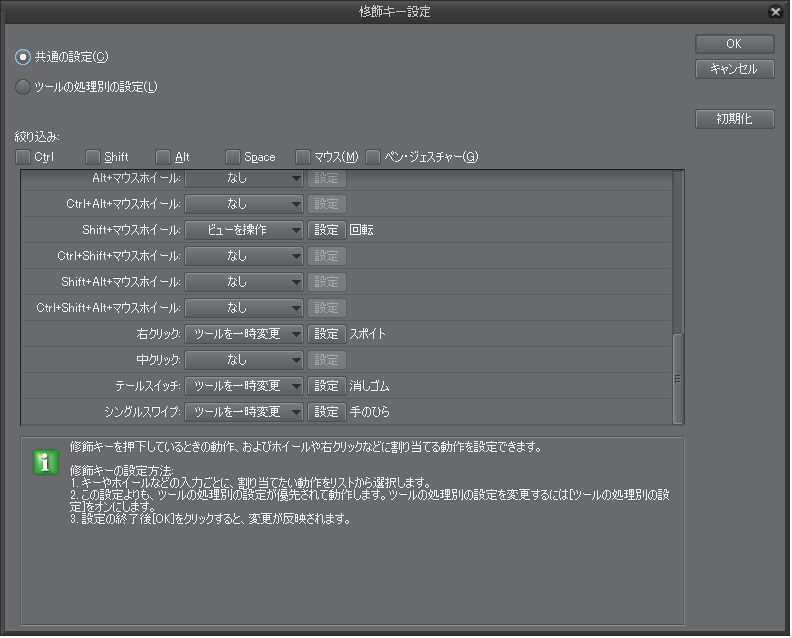Tick the マウス(M) filter checkbox
792x638 pixels.
pyautogui.click(x=303, y=157)
